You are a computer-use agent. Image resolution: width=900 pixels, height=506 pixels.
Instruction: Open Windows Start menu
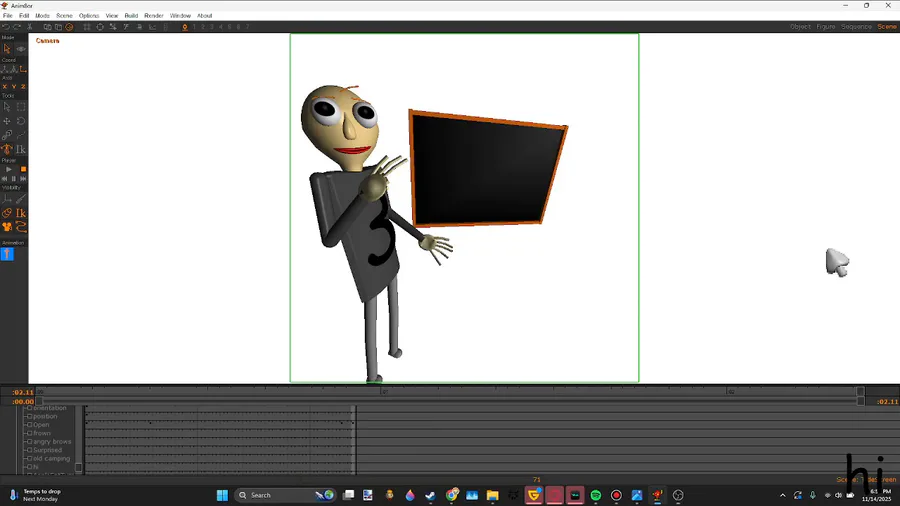(222, 495)
